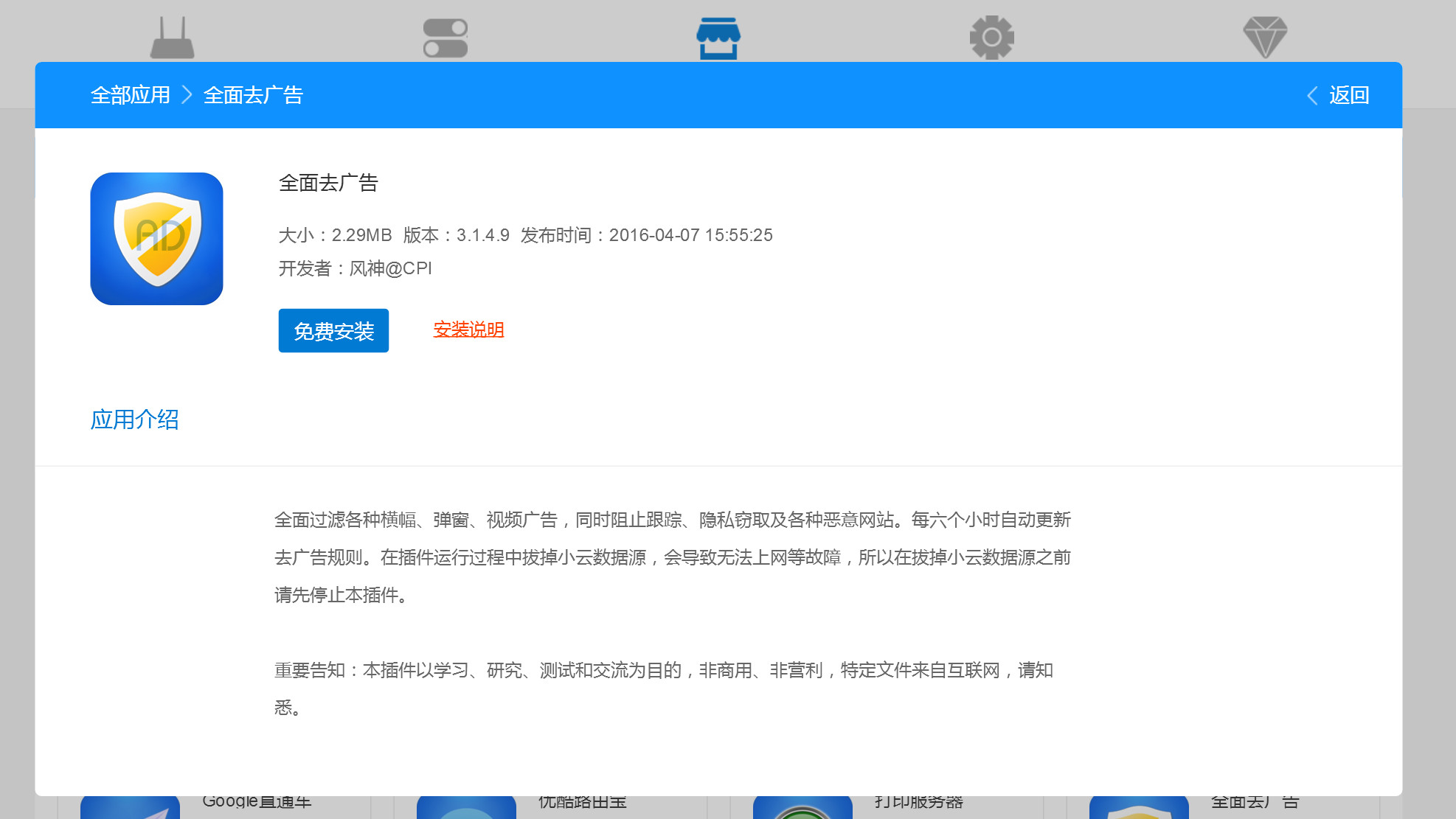
Task: Open the router status icon
Action: (x=172, y=38)
